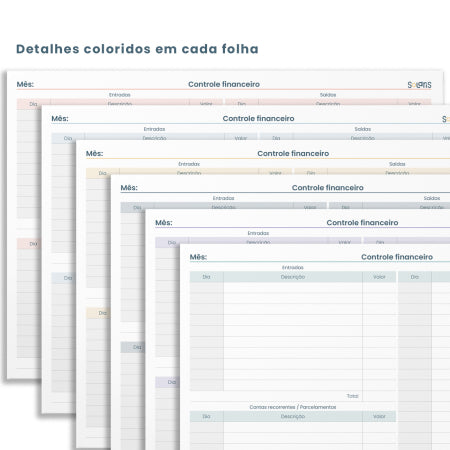Click "Contas recorrentes / Parcelamentos" heading
This screenshot has width=450, height=450.
tap(293, 407)
